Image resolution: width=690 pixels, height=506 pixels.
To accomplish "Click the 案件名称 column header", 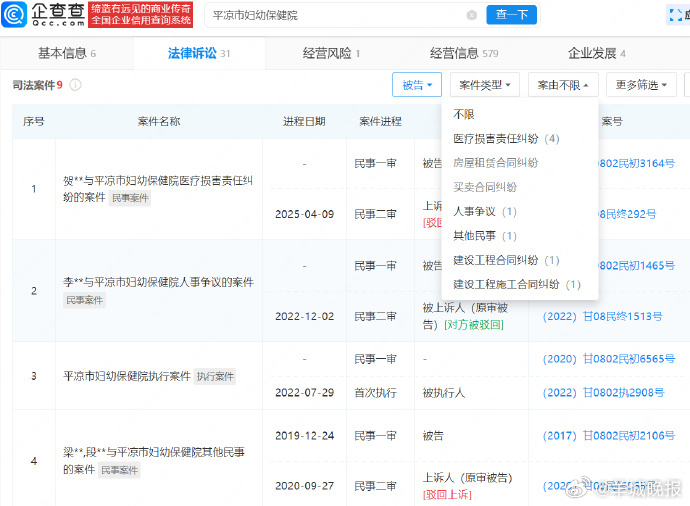I will (x=159, y=121).
